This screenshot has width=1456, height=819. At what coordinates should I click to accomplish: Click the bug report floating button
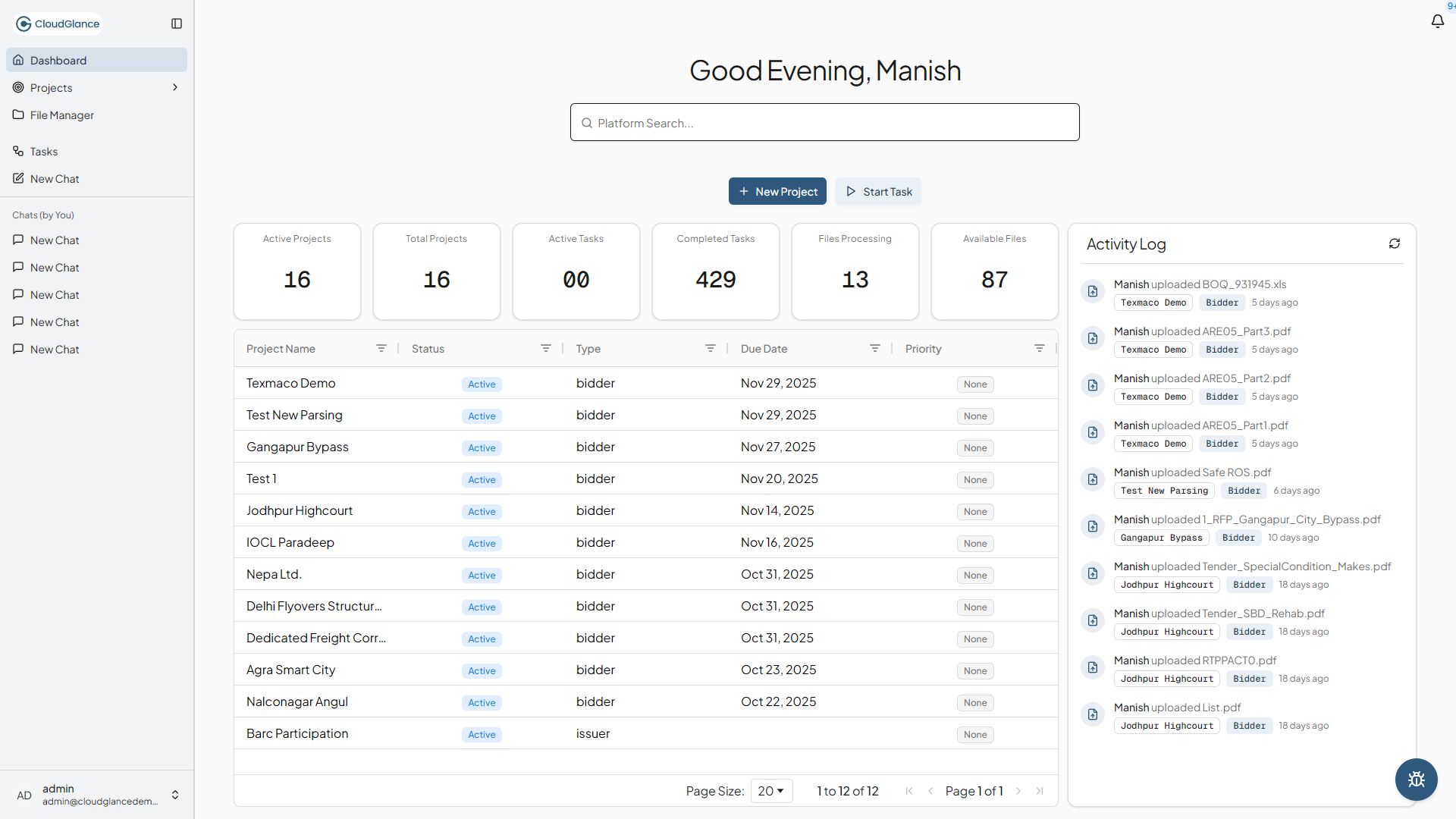(1416, 779)
